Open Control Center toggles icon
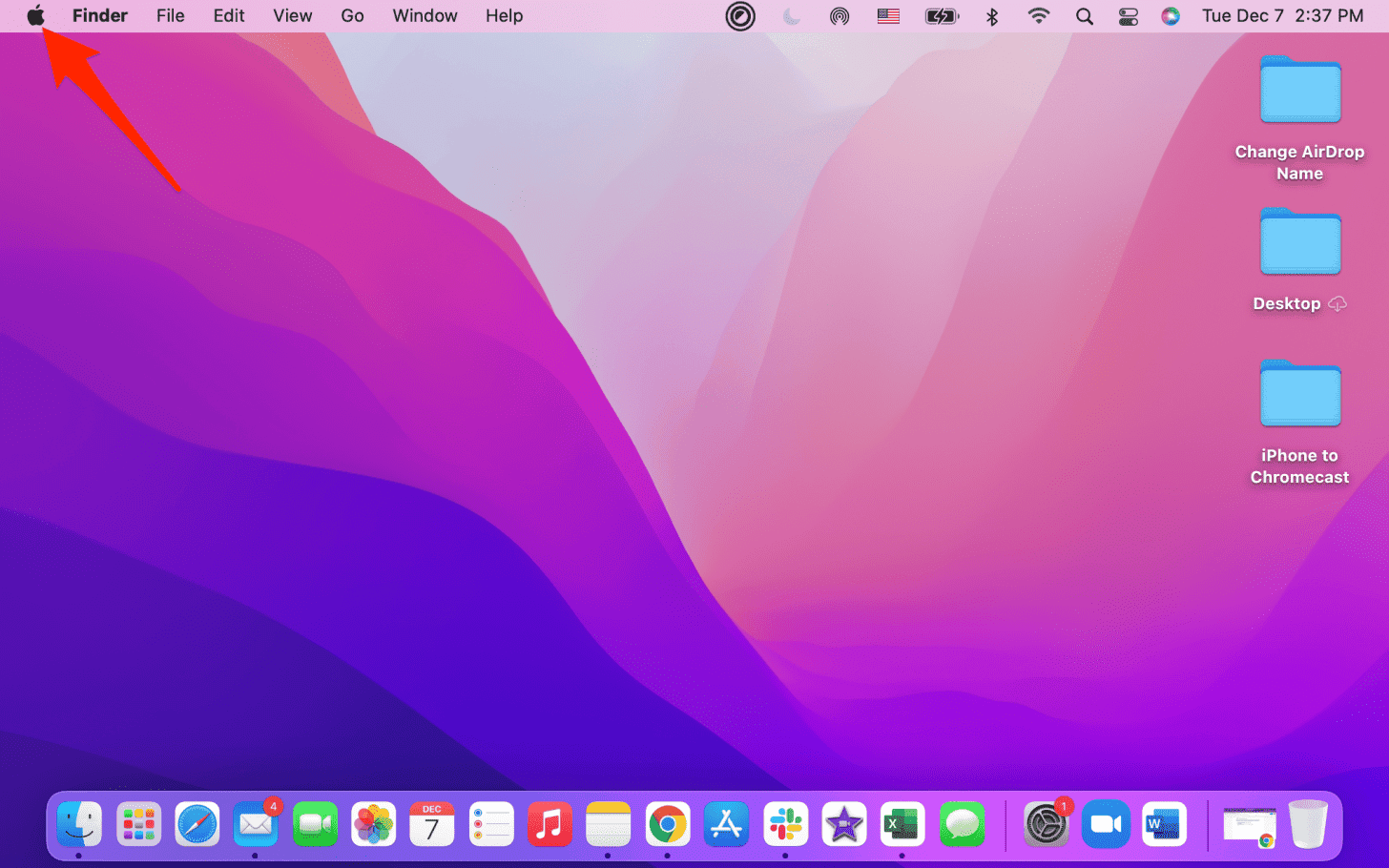 coord(1128,16)
